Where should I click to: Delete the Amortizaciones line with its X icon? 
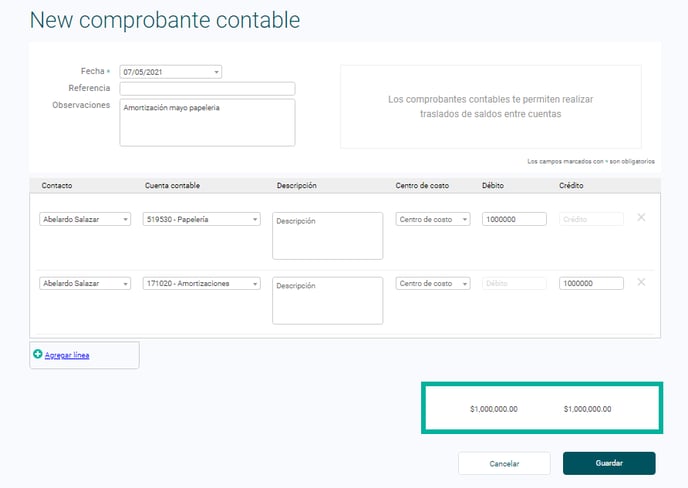(641, 282)
